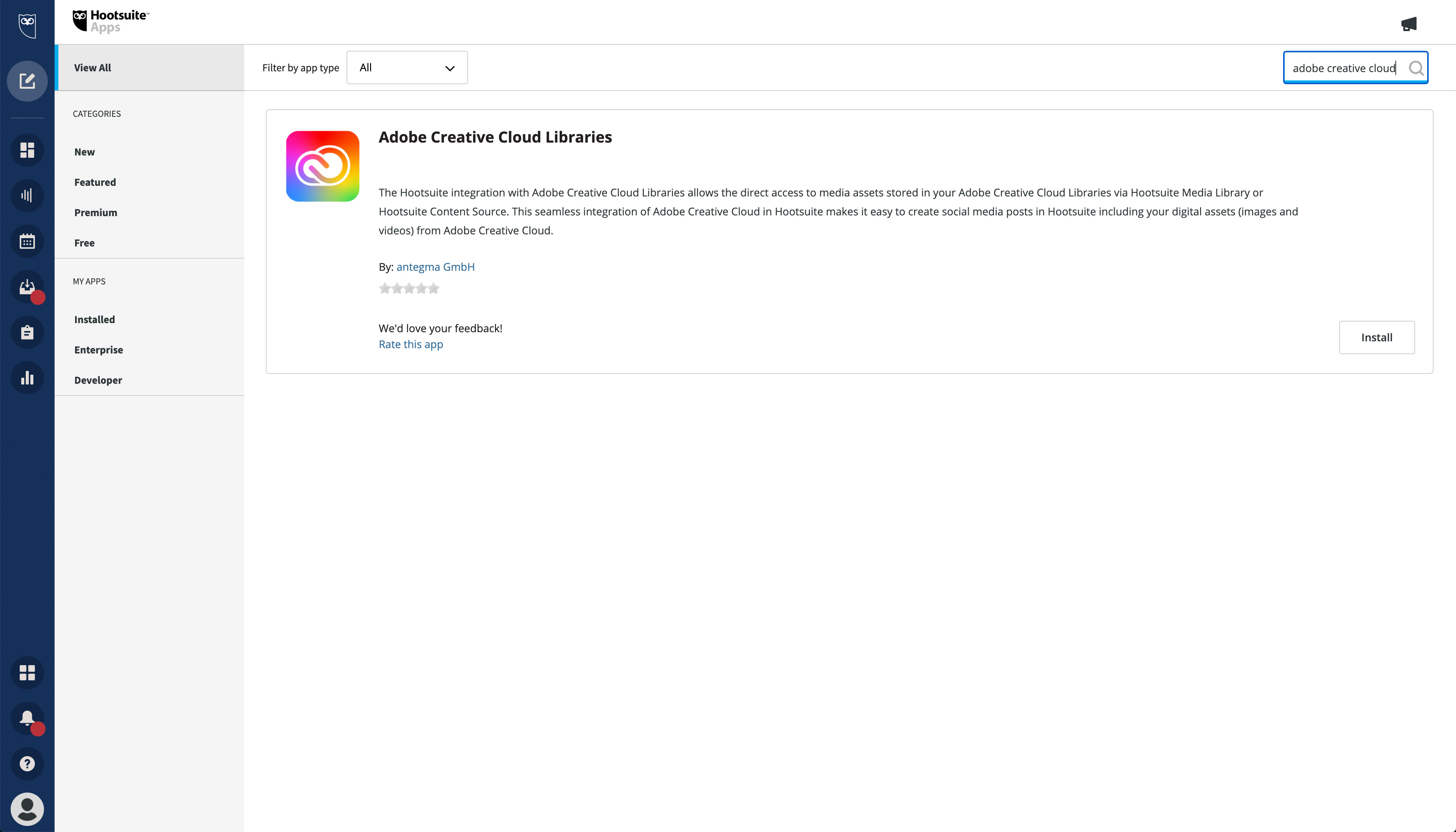Open the Compose new post icon
Viewport: 1456px width, 832px height.
[27, 81]
